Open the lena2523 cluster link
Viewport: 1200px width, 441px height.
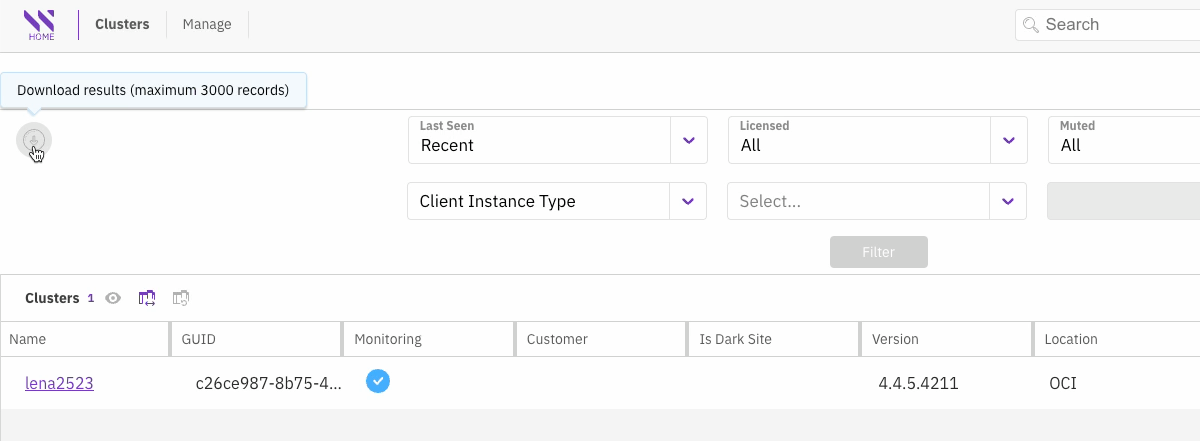59,383
